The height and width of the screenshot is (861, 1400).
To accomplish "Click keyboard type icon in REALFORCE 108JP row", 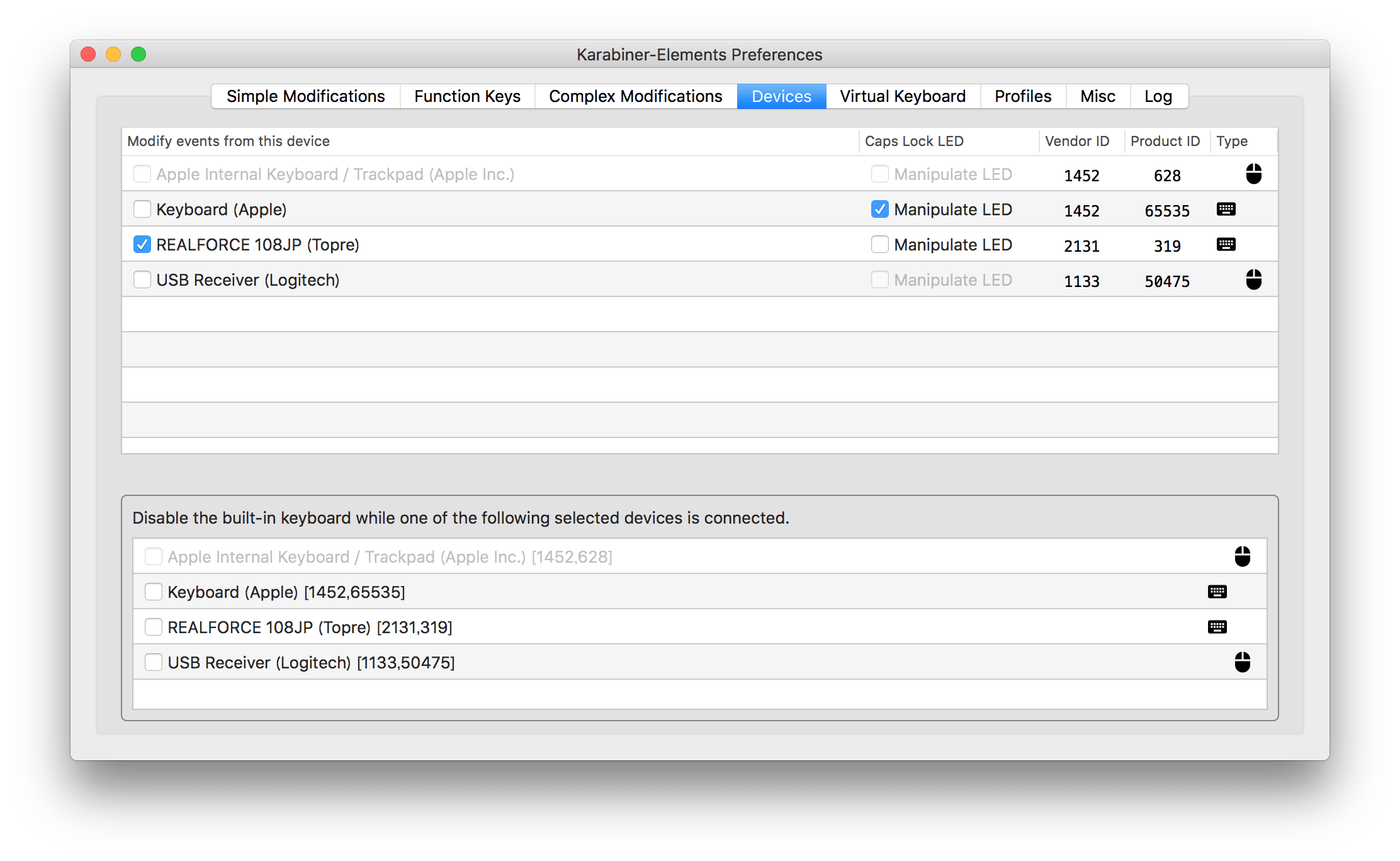I will coord(1226,244).
